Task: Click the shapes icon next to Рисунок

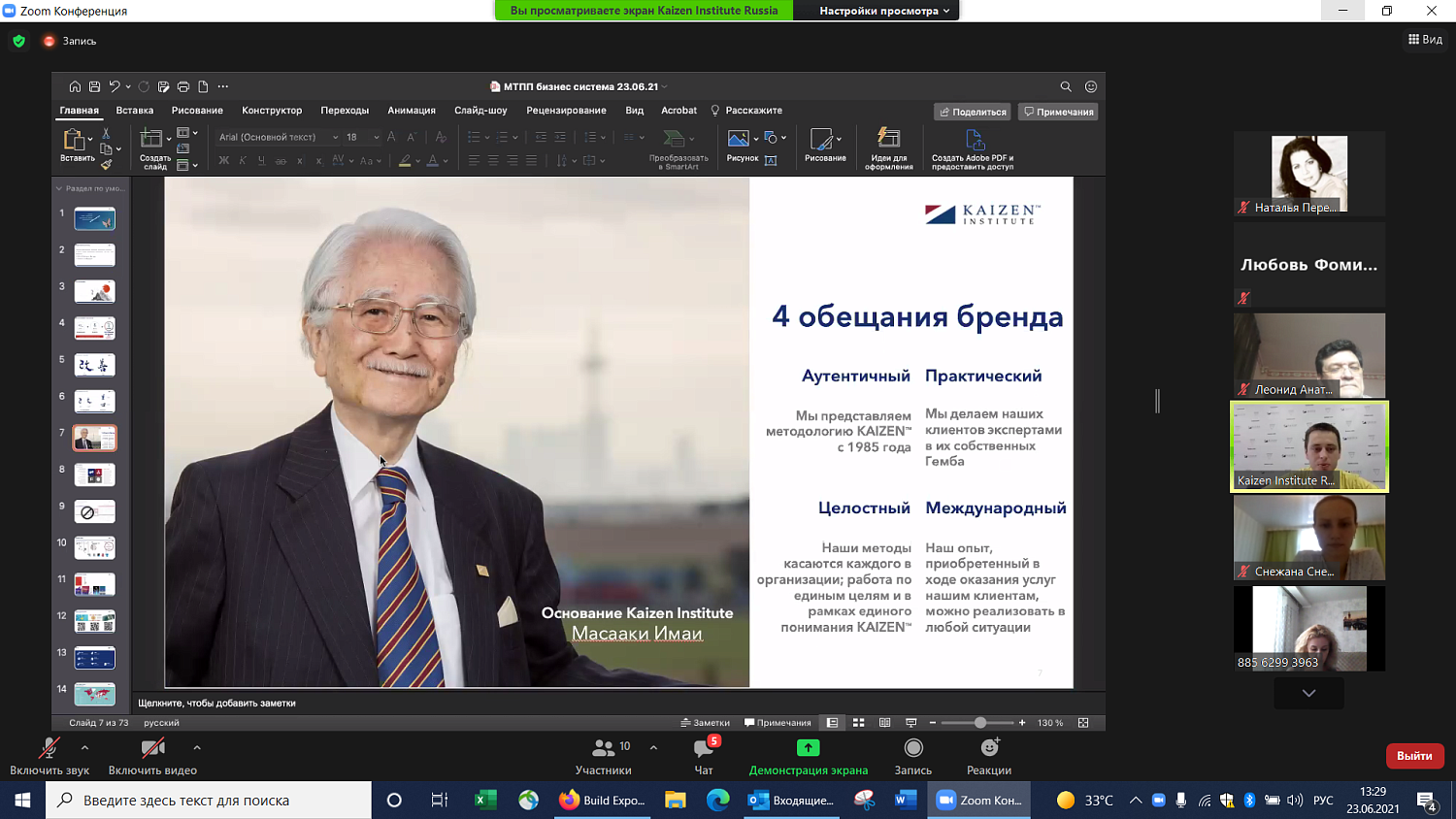Action: [x=771, y=138]
